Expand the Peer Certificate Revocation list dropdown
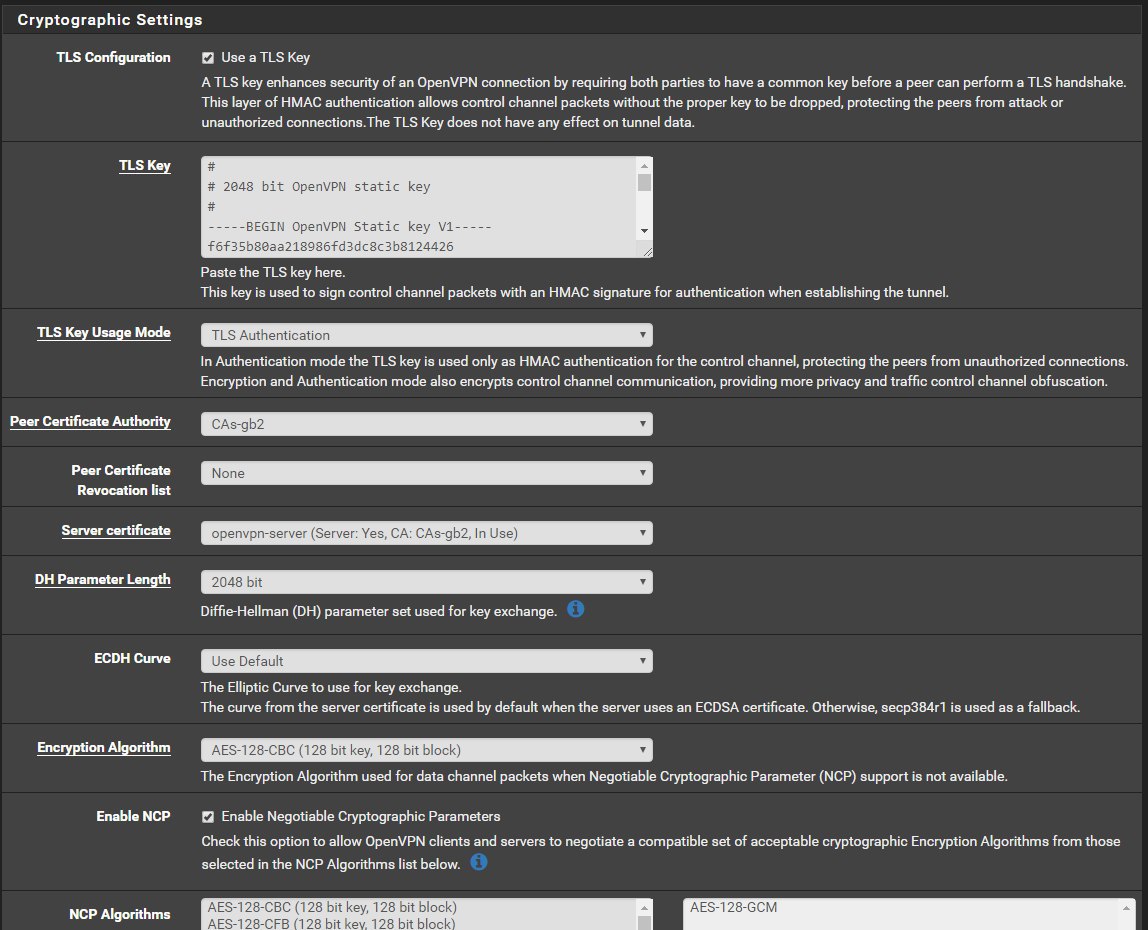Image resolution: width=1148 pixels, height=930 pixels. (x=427, y=473)
